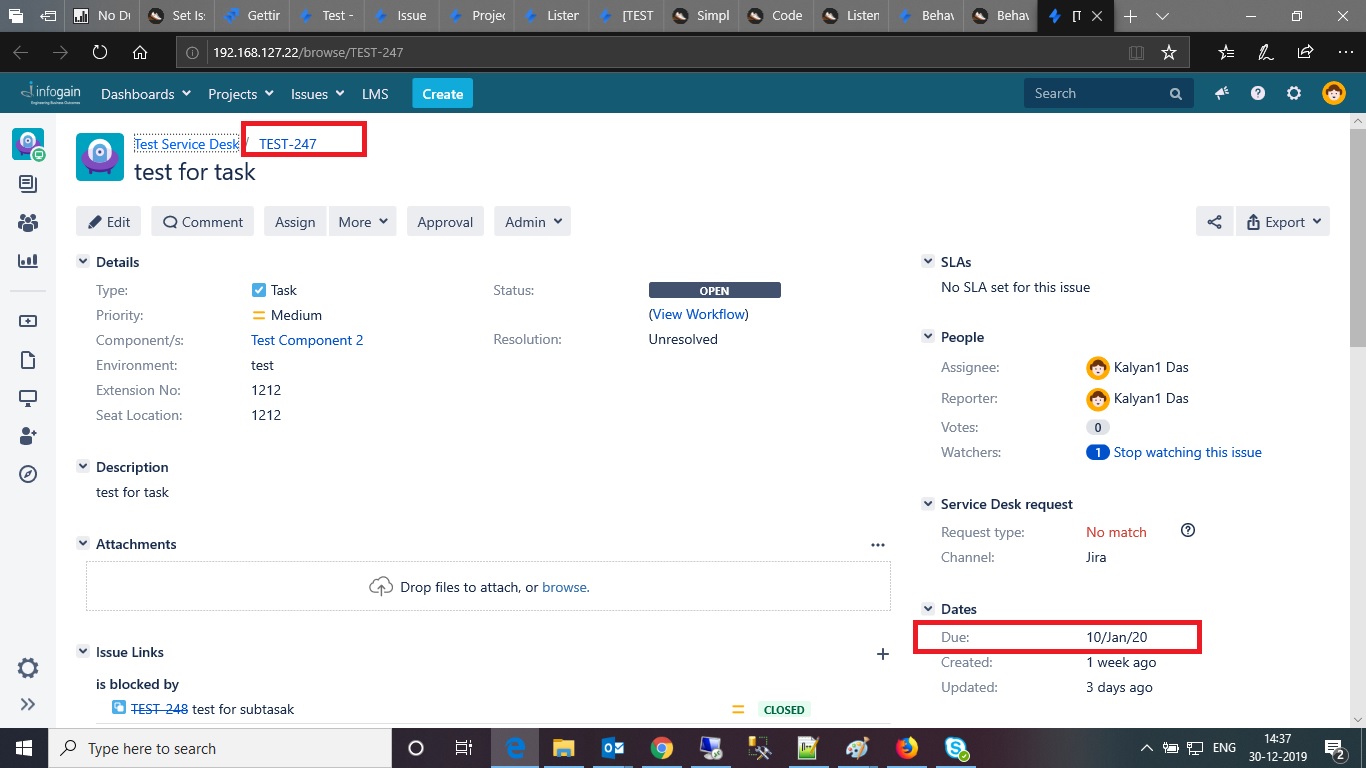The height and width of the screenshot is (768, 1366).
Task: Open the Admin dropdown
Action: click(532, 221)
